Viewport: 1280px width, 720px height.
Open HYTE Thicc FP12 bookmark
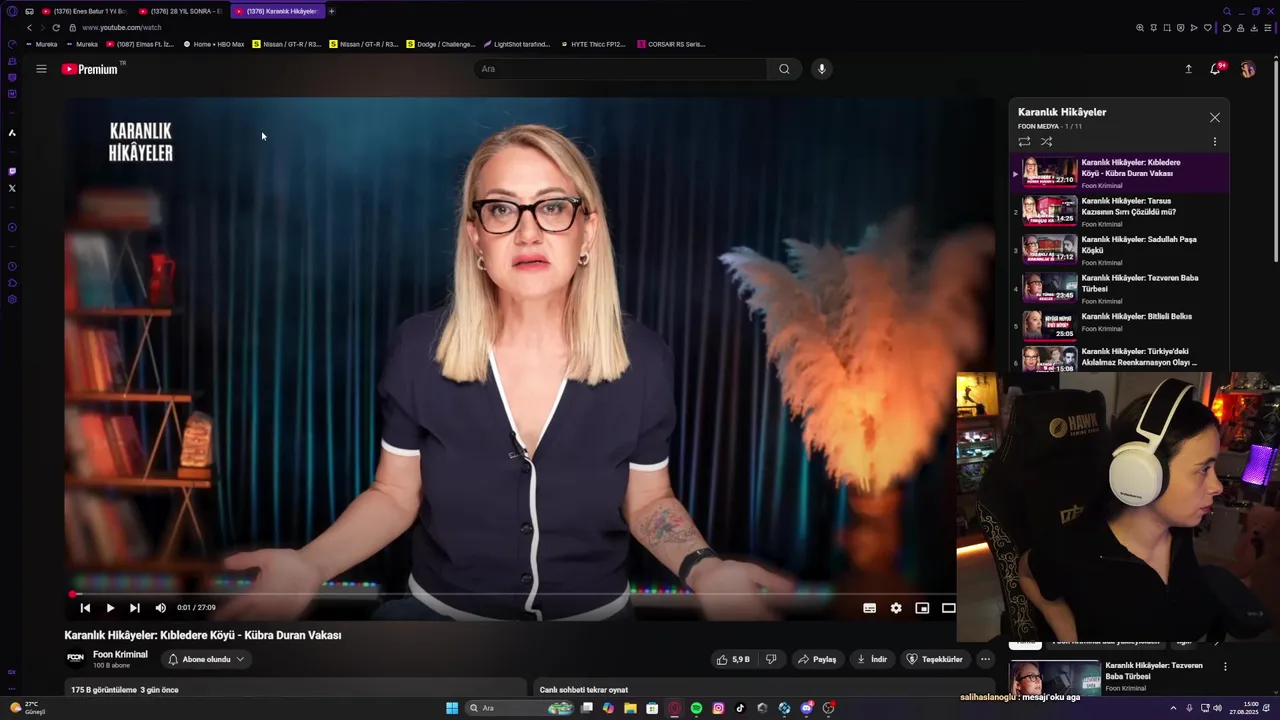[593, 44]
